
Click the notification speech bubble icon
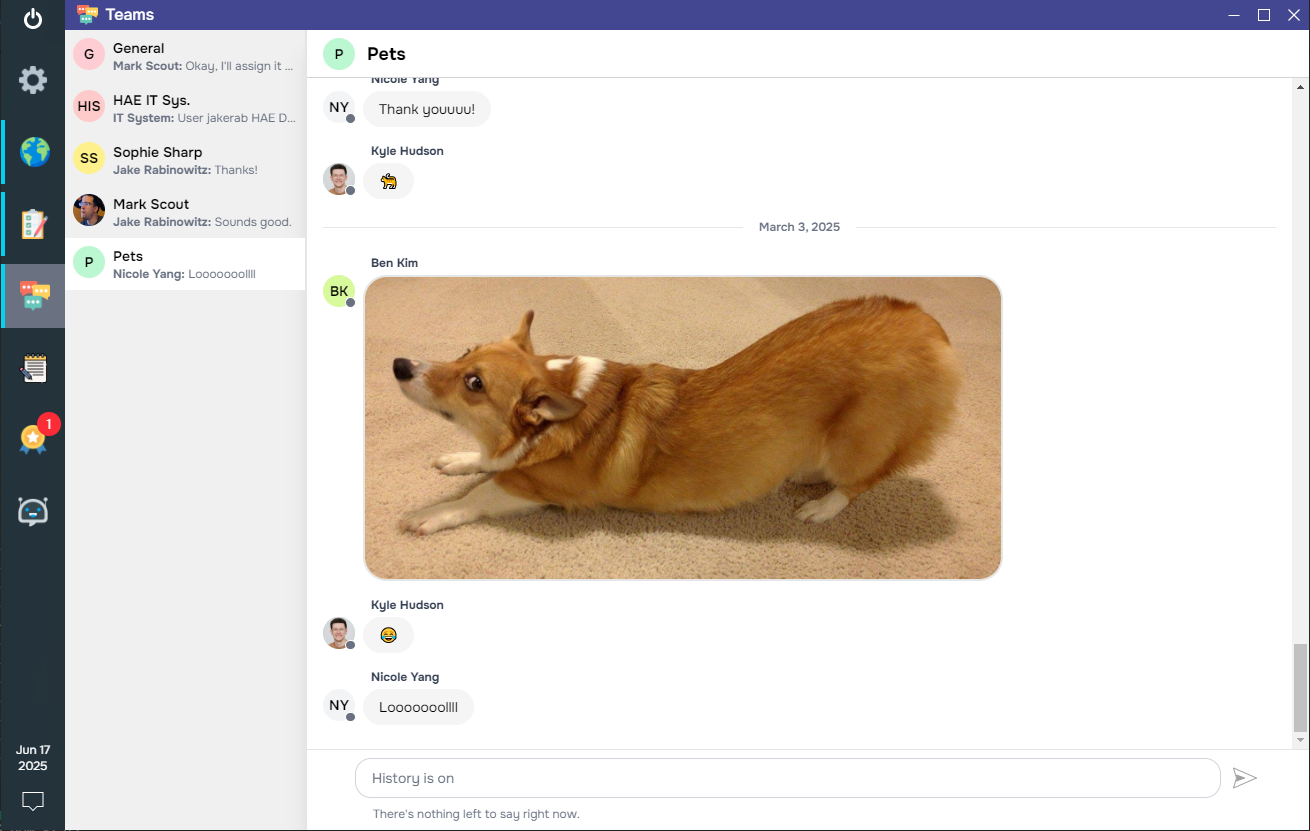(33, 801)
